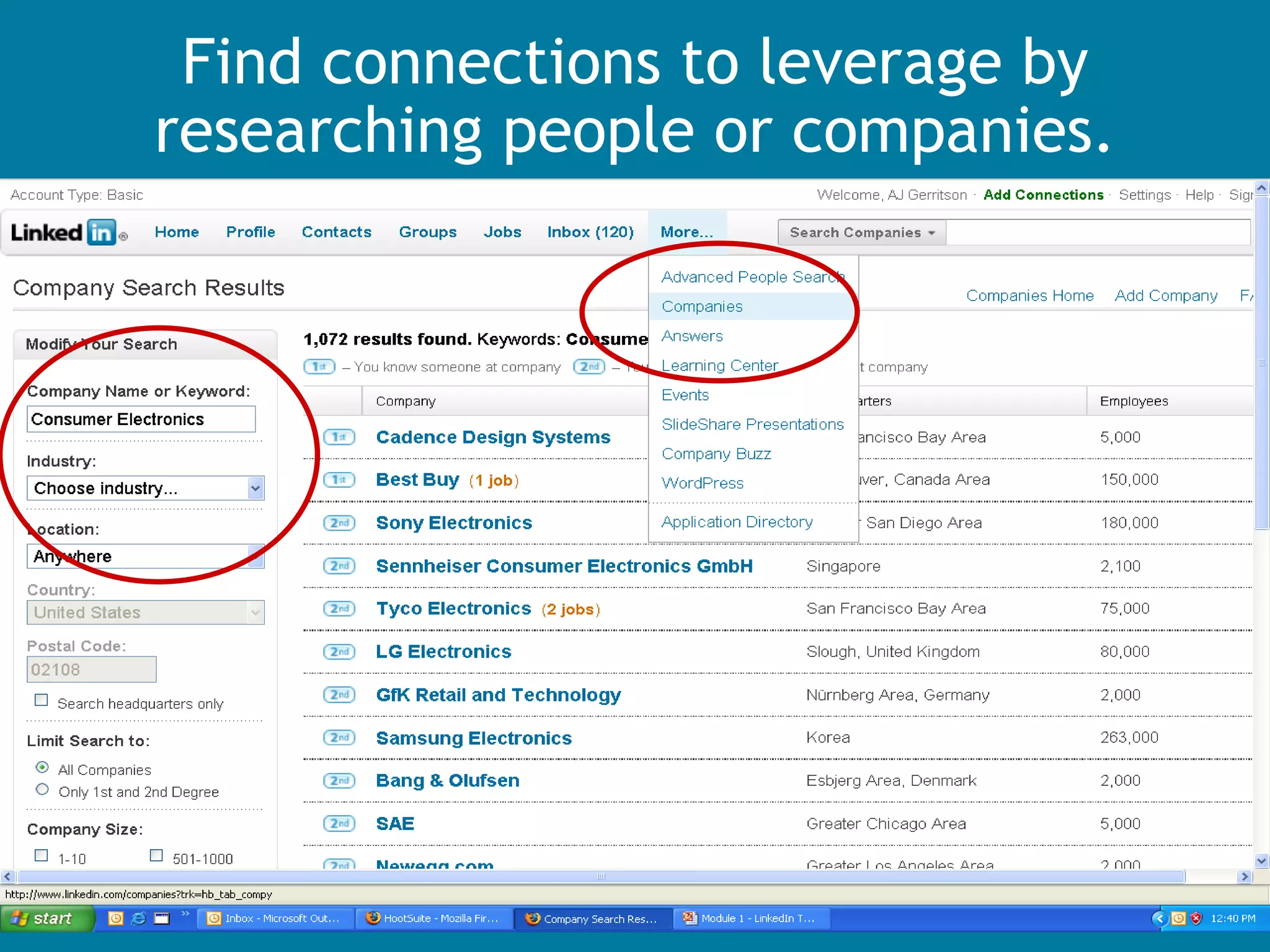
Task: Open Choose industry dropdown
Action: (146, 488)
